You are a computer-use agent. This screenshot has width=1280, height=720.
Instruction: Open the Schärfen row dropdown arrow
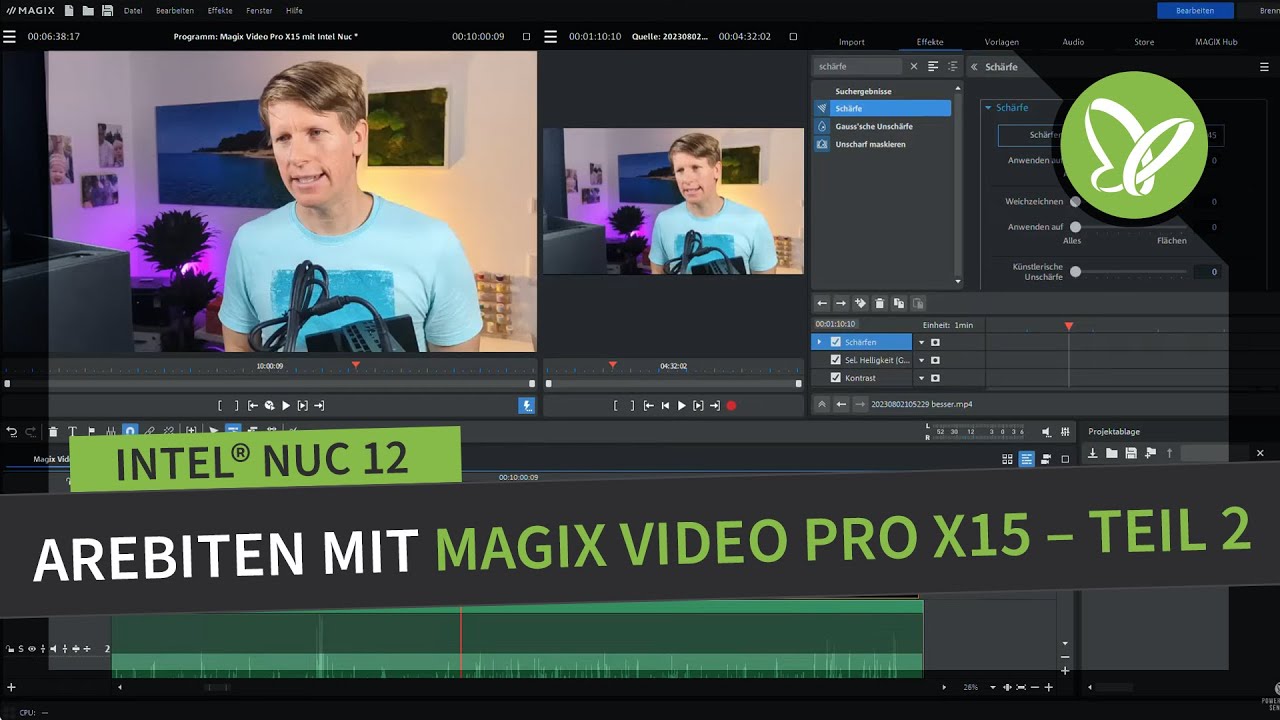[x=922, y=342]
